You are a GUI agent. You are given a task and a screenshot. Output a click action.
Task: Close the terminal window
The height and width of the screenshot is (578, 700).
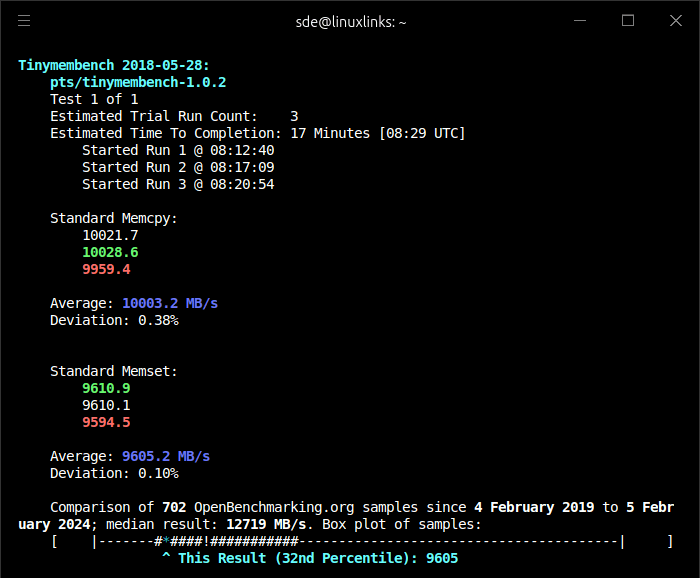tap(676, 21)
